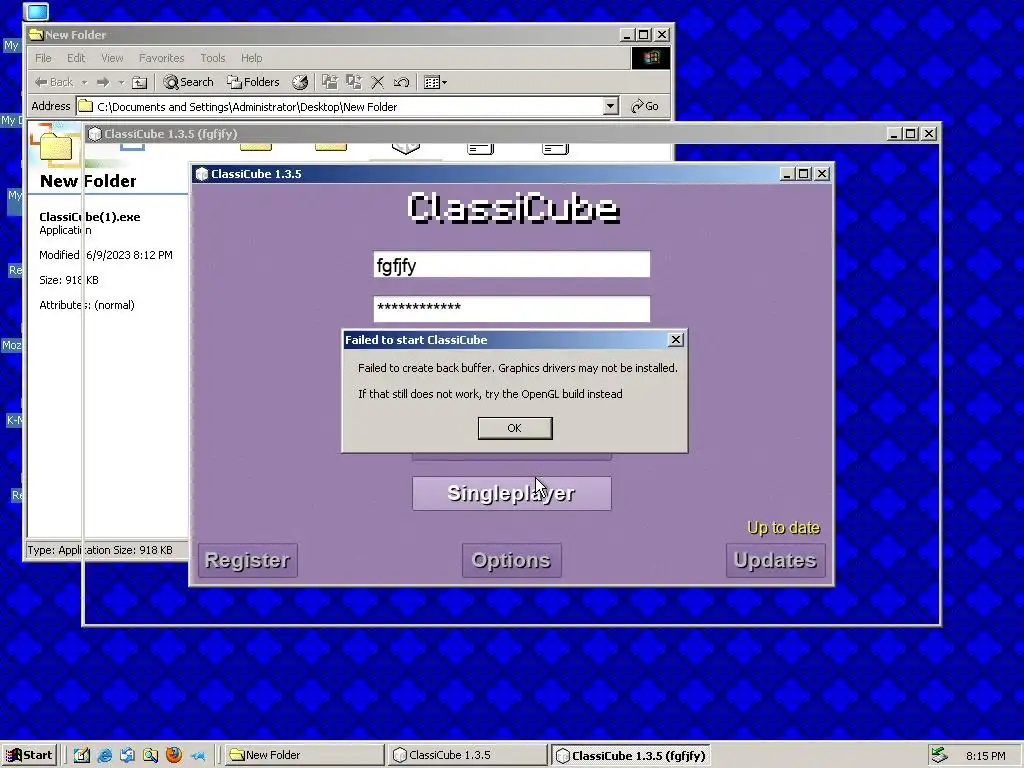Switch to New Folder taskbar button
Viewport: 1024px width, 768px height.
tap(304, 755)
